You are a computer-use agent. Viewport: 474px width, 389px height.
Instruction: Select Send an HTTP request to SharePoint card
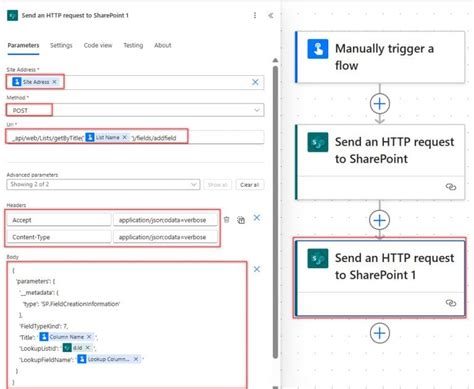click(x=380, y=162)
